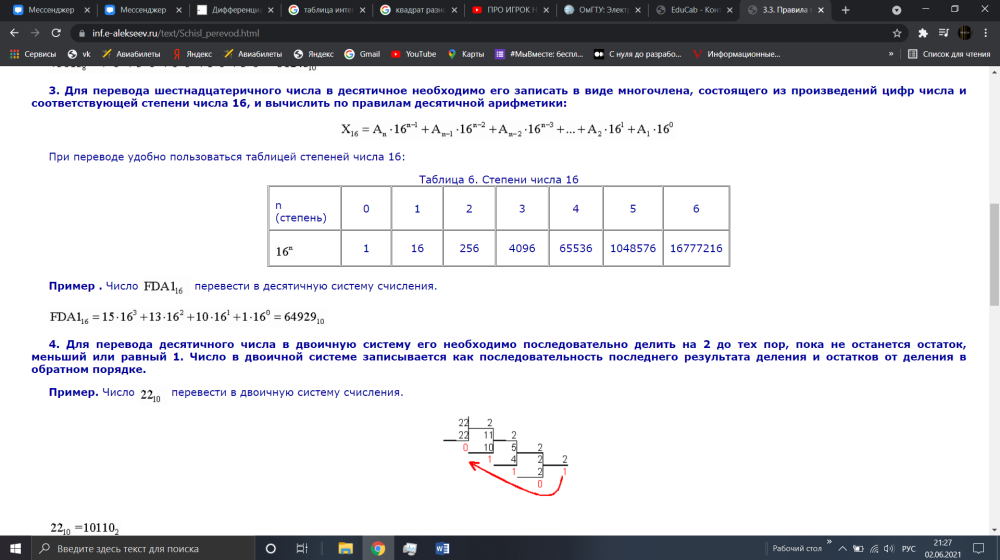This screenshot has height=560, width=1000.
Task: Open the #МыВместе bookmark
Action: pos(540,54)
